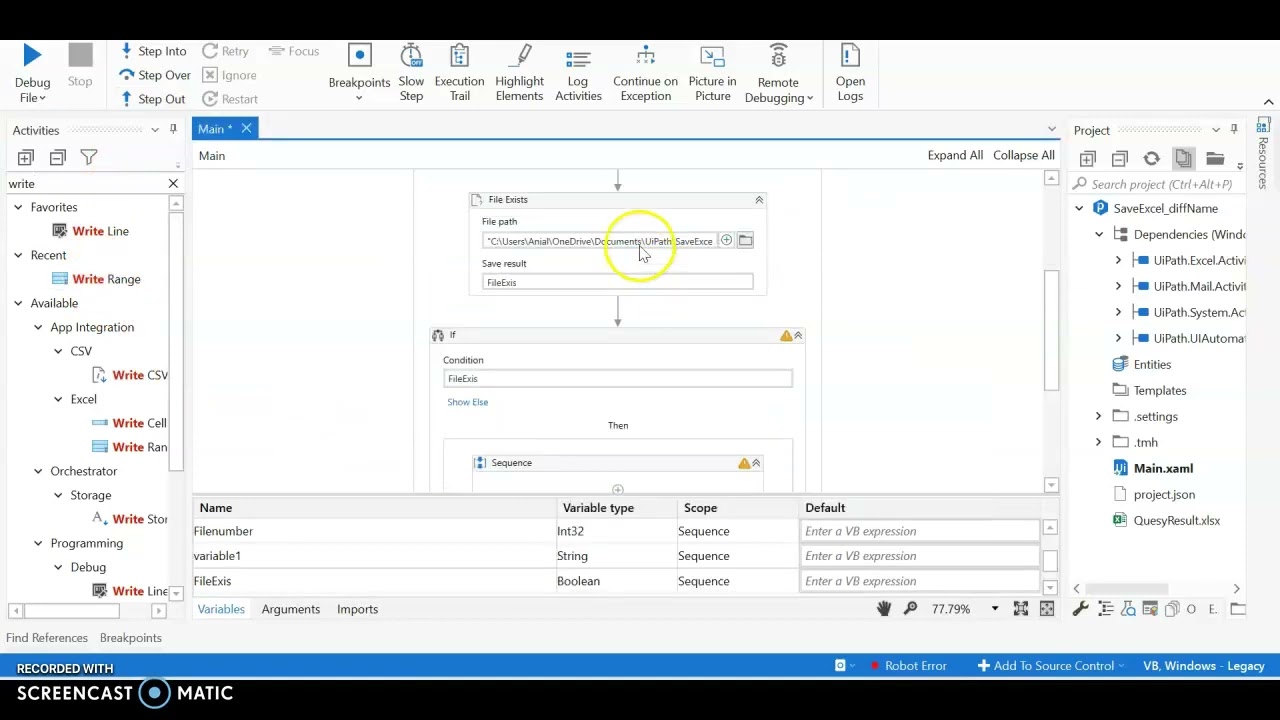Collapse the Orchestrator node
Viewport: 1280px width, 720px height.
[x=38, y=471]
